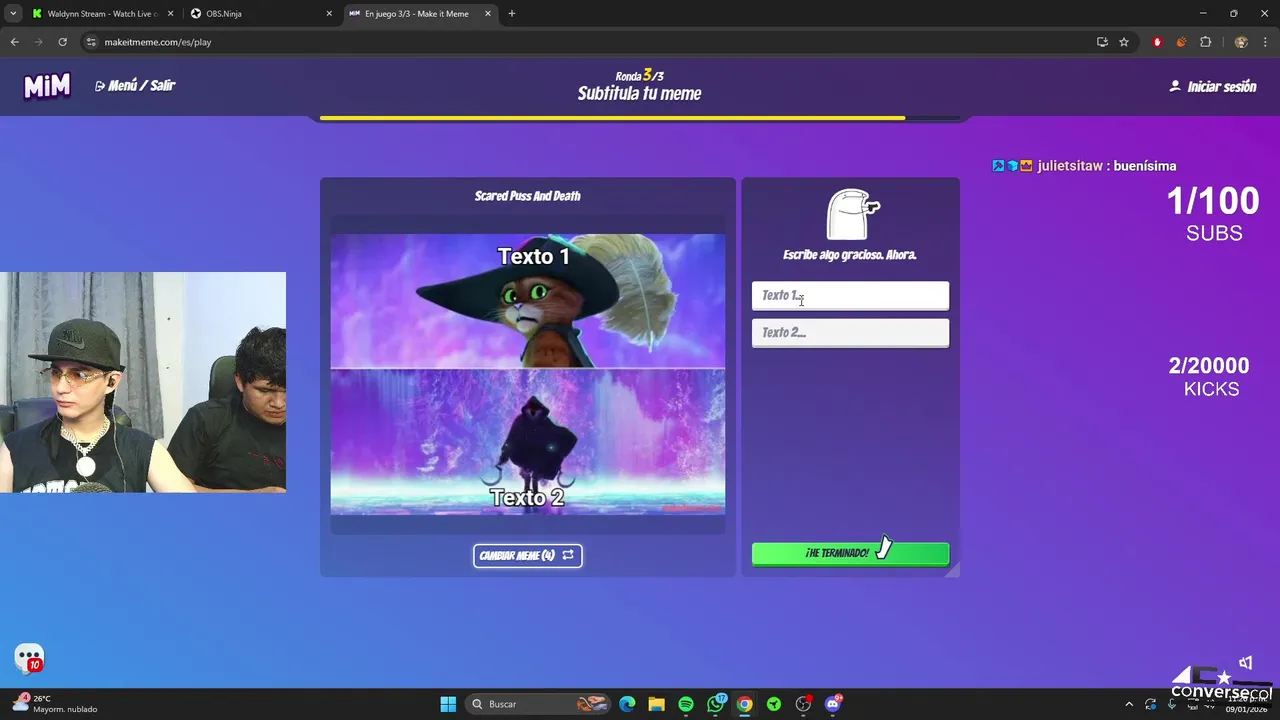Image resolution: width=1280 pixels, height=720 pixels.
Task: Click the dice icon with badge 10
Action: (30, 658)
